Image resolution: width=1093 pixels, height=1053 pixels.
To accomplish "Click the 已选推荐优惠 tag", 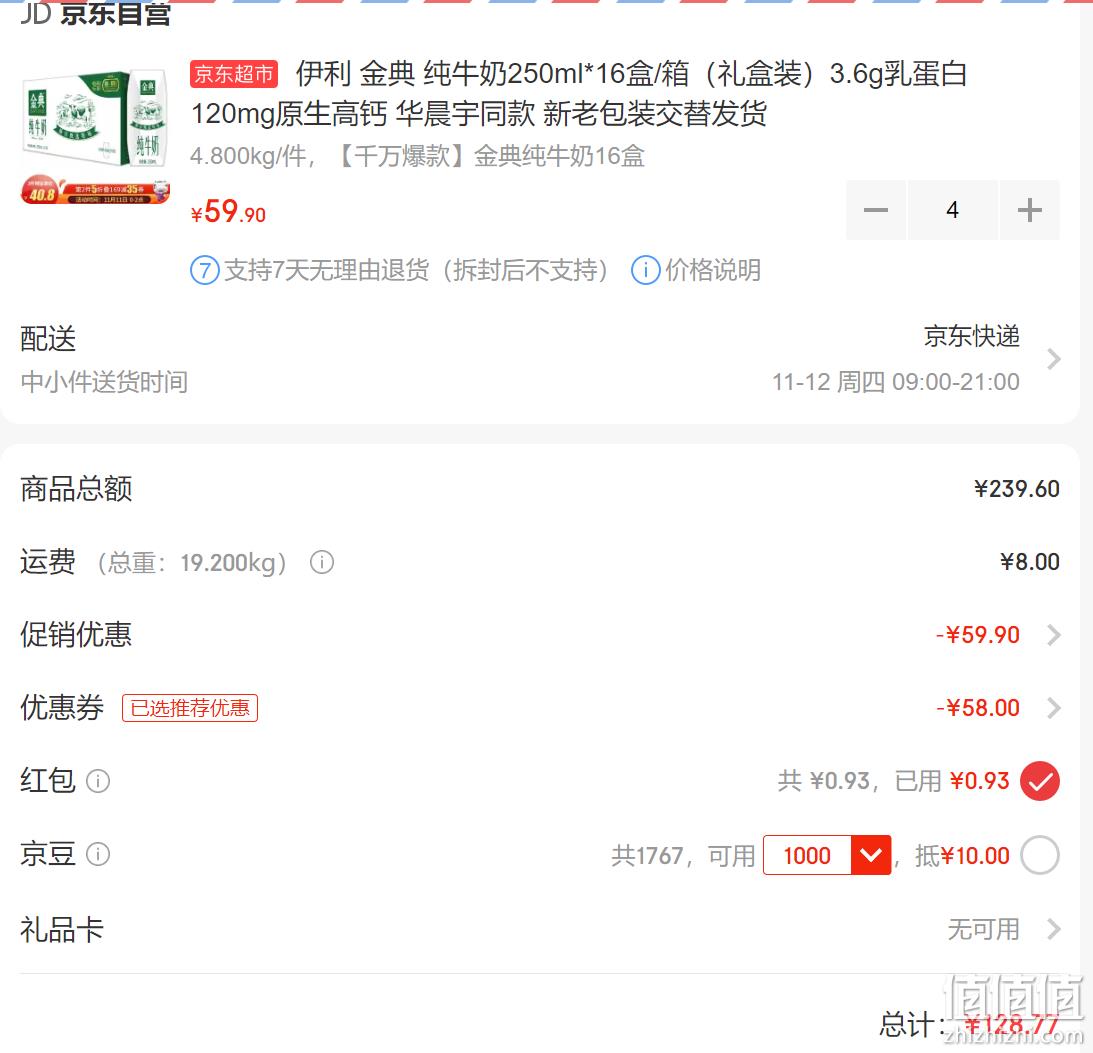I will tap(190, 708).
